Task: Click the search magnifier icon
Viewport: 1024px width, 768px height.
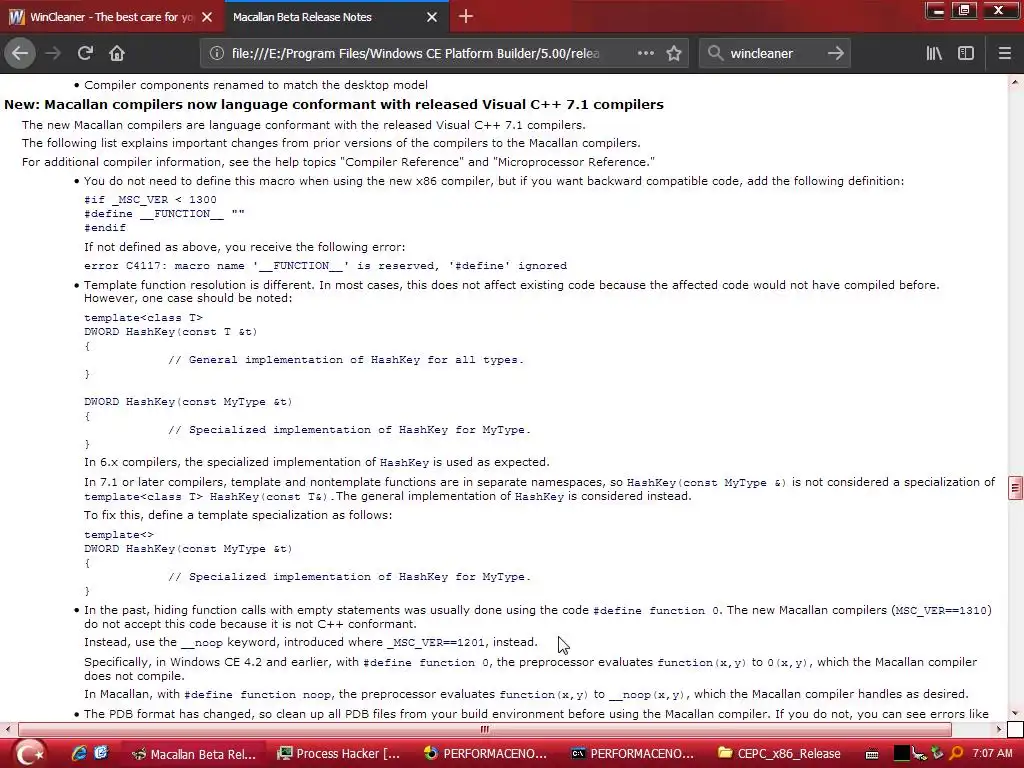Action: click(x=715, y=53)
